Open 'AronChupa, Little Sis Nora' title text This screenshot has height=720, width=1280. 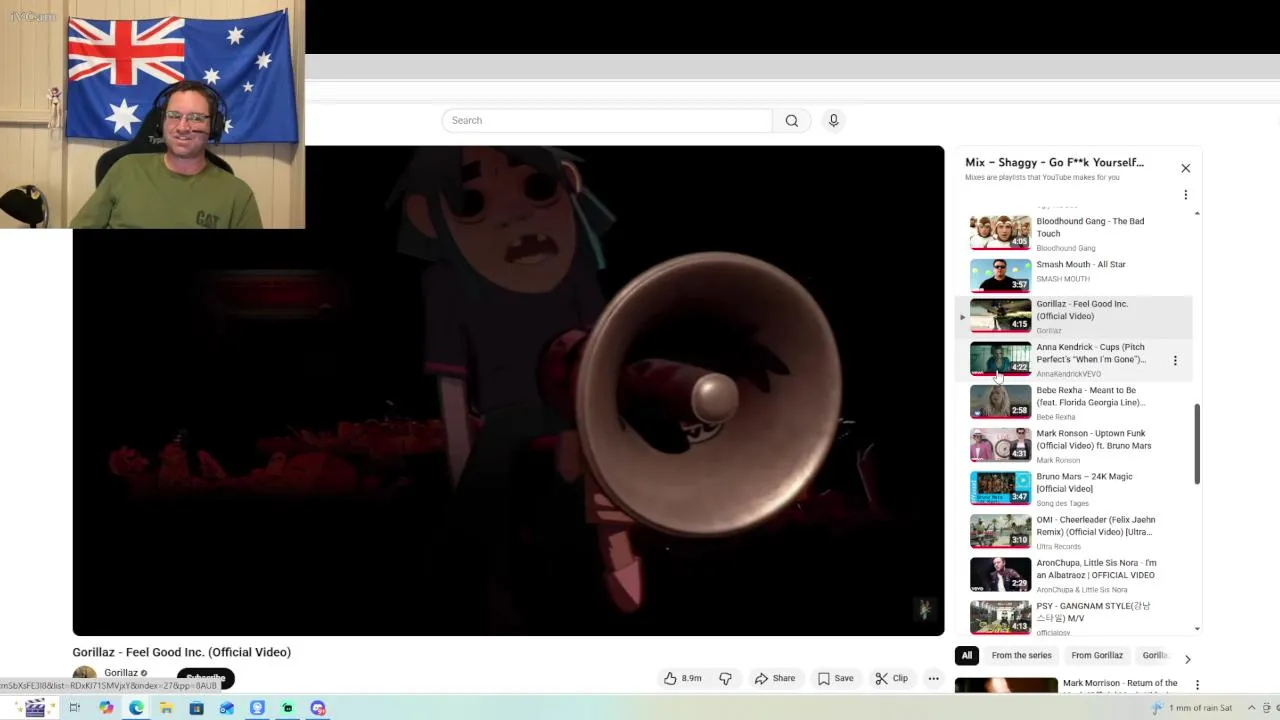[1097, 569]
